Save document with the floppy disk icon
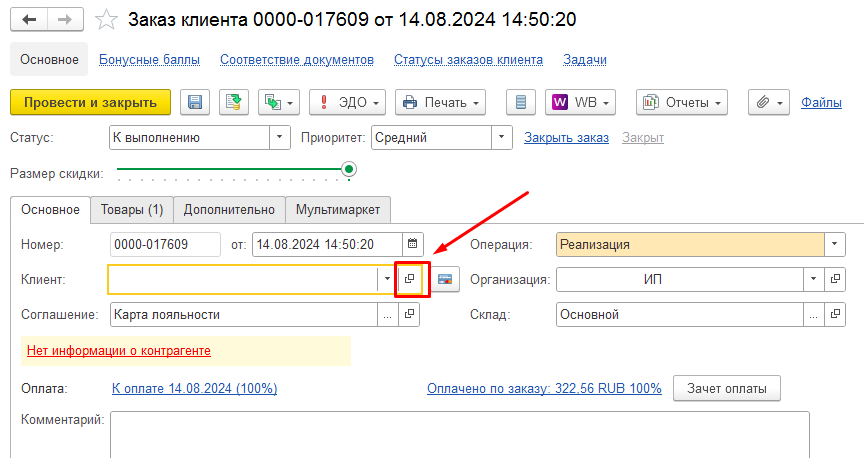This screenshot has width=864, height=458. click(x=195, y=103)
